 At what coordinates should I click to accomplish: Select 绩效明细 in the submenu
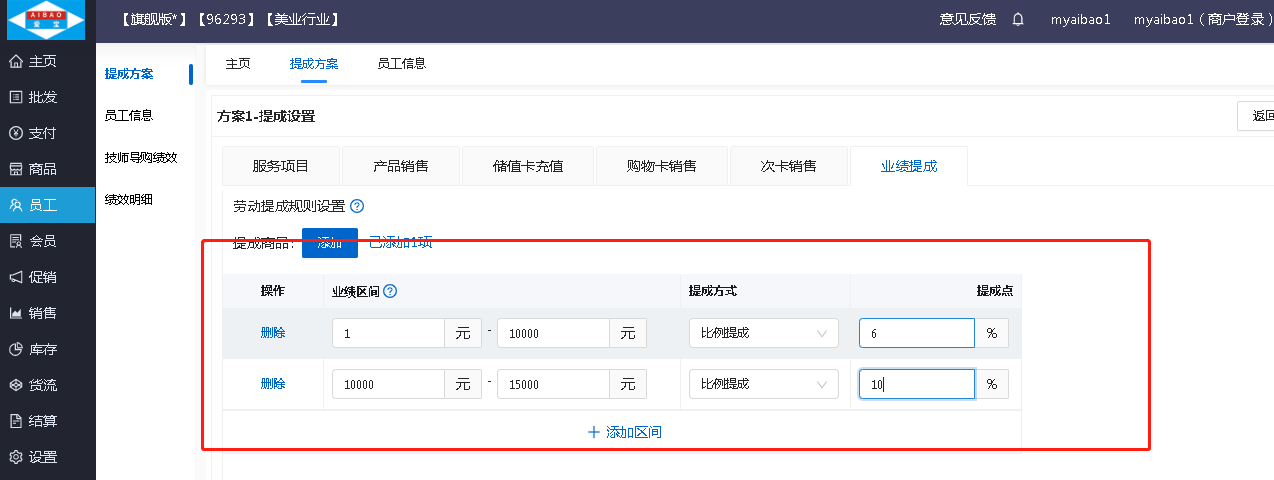(129, 199)
